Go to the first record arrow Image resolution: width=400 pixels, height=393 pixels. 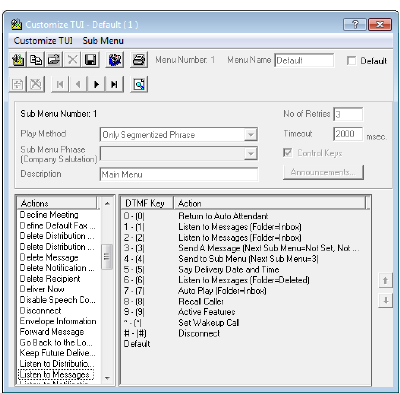[60, 84]
